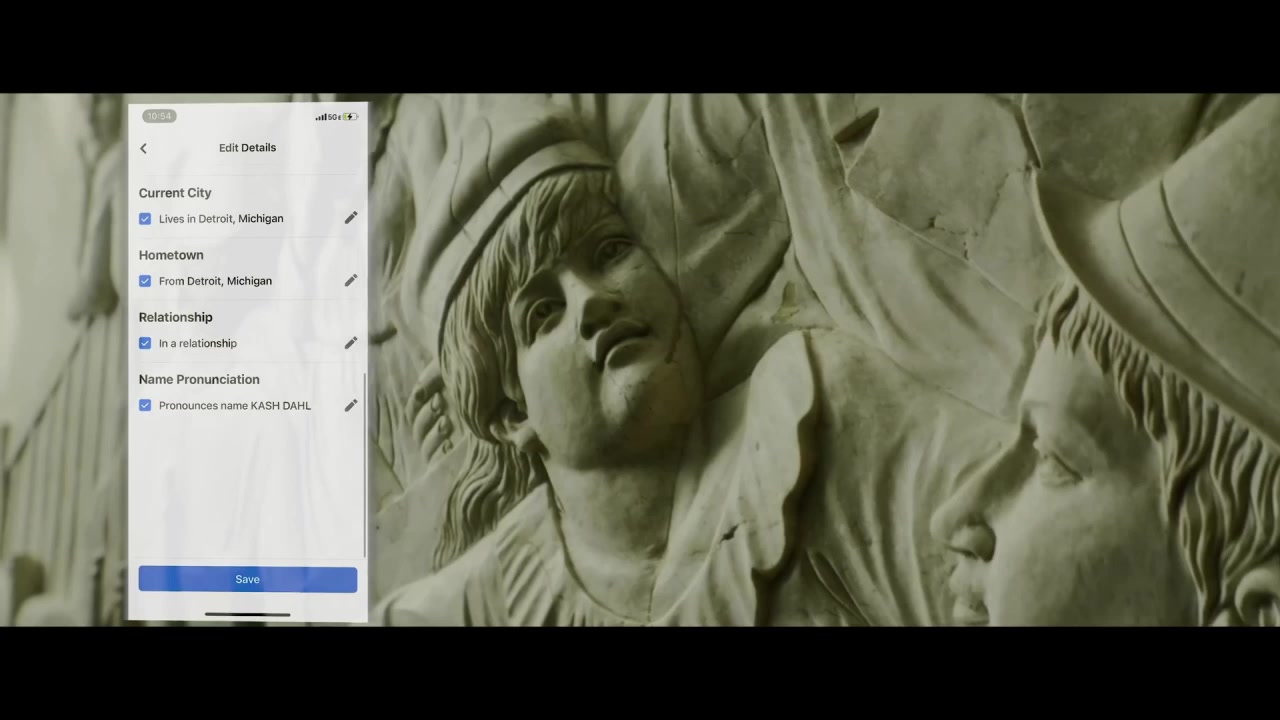This screenshot has height=720, width=1280.
Task: Click the phone's vertical scrollbar
Action: [x=365, y=465]
